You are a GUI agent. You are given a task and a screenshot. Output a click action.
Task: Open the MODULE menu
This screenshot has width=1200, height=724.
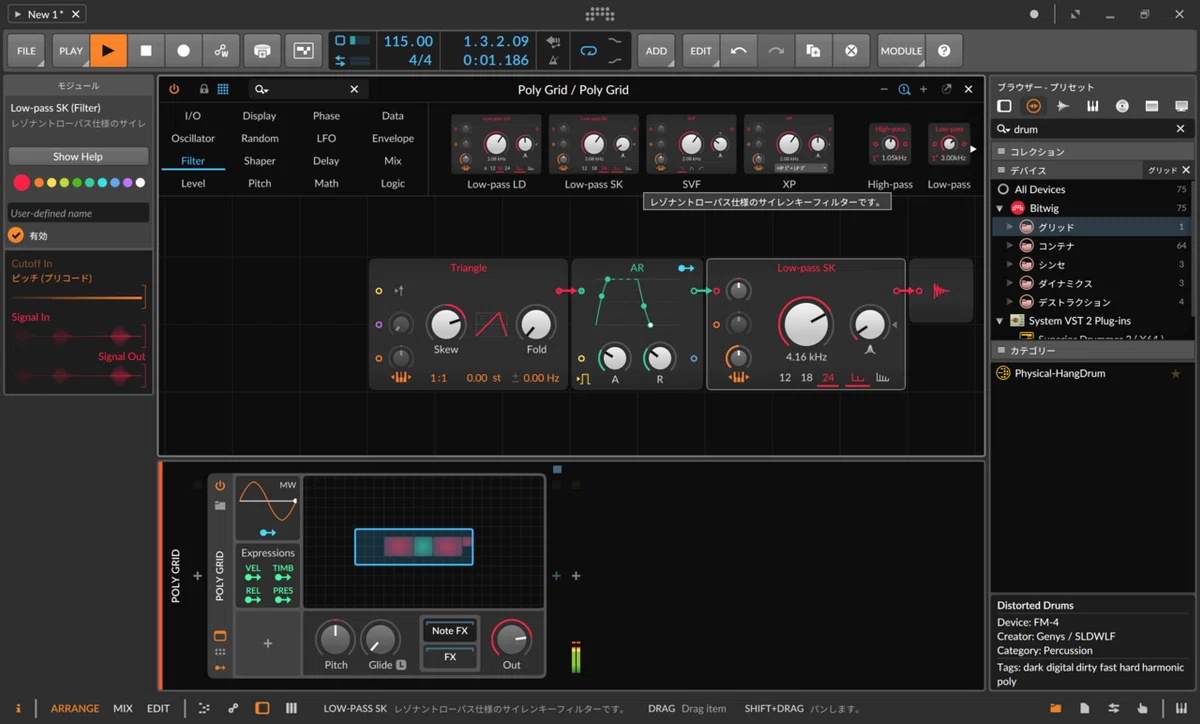(901, 51)
